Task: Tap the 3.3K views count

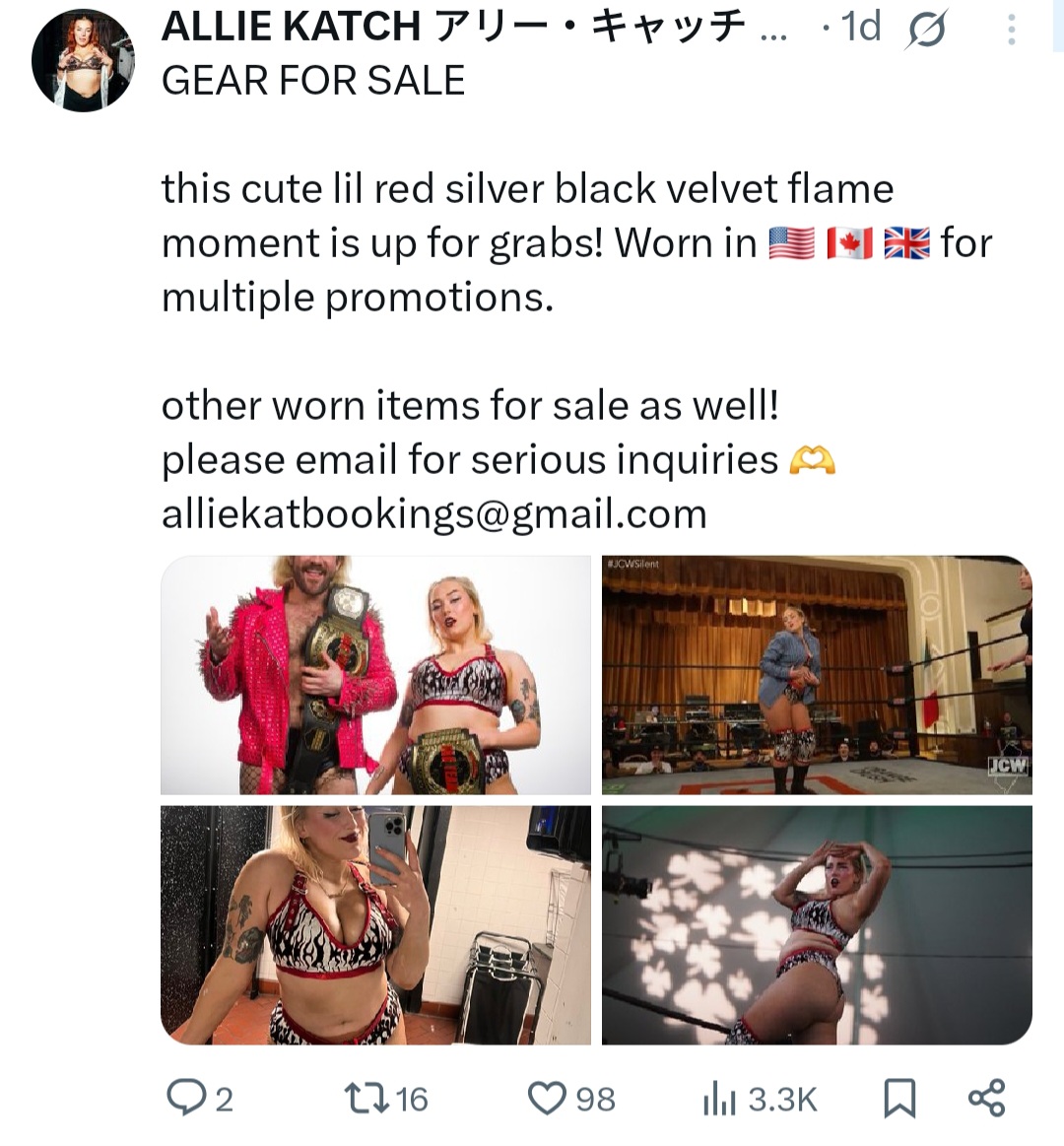Action: click(782, 1100)
